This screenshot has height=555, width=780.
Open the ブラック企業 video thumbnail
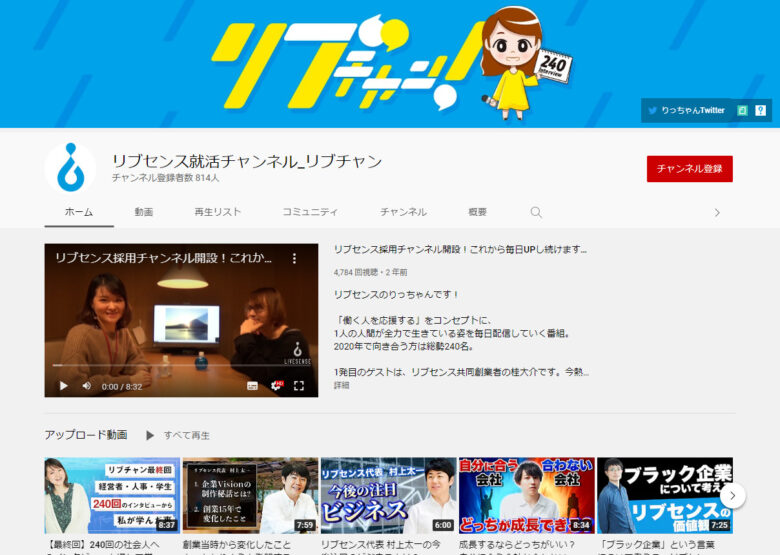click(665, 495)
